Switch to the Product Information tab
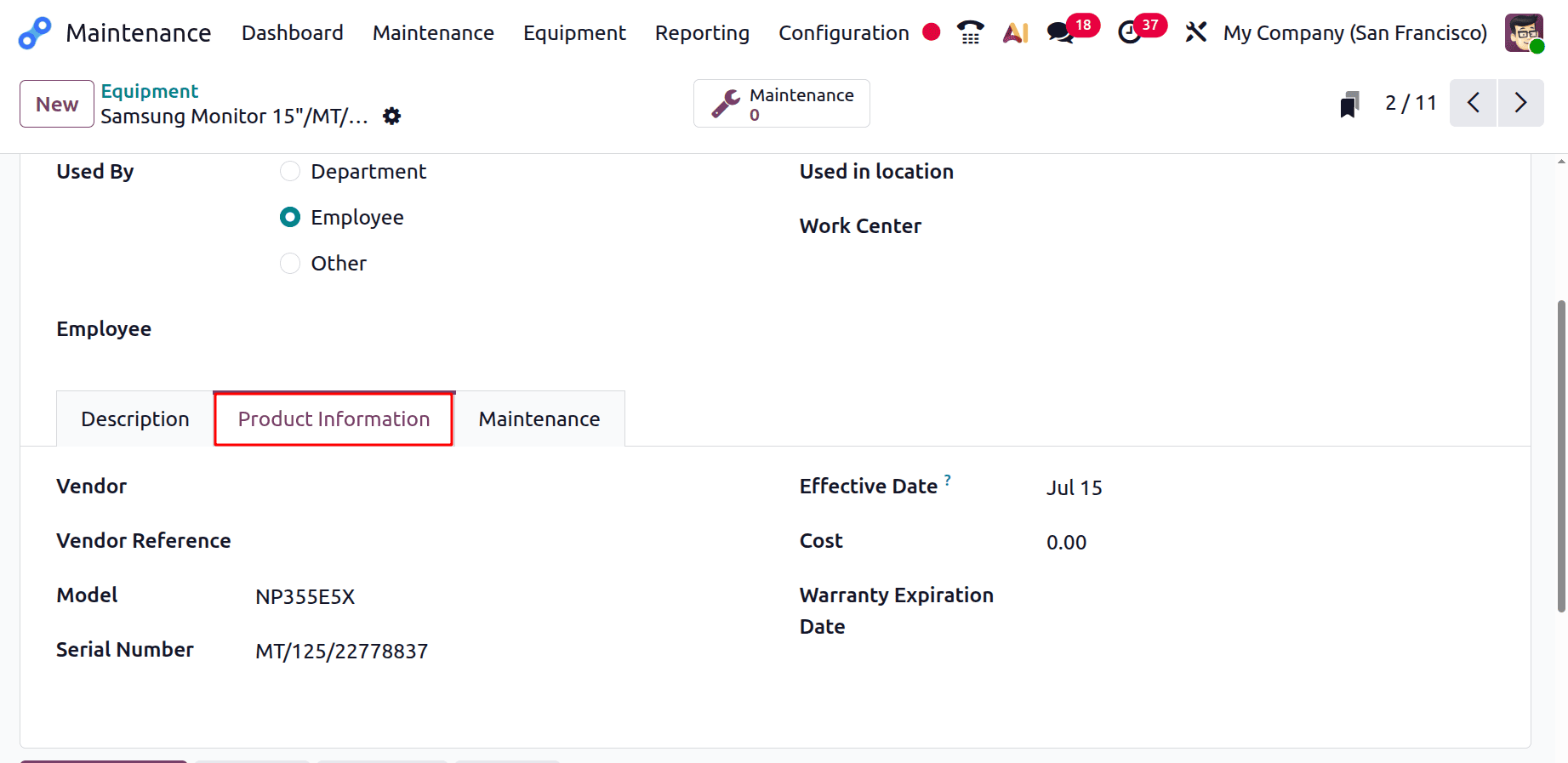 [334, 419]
